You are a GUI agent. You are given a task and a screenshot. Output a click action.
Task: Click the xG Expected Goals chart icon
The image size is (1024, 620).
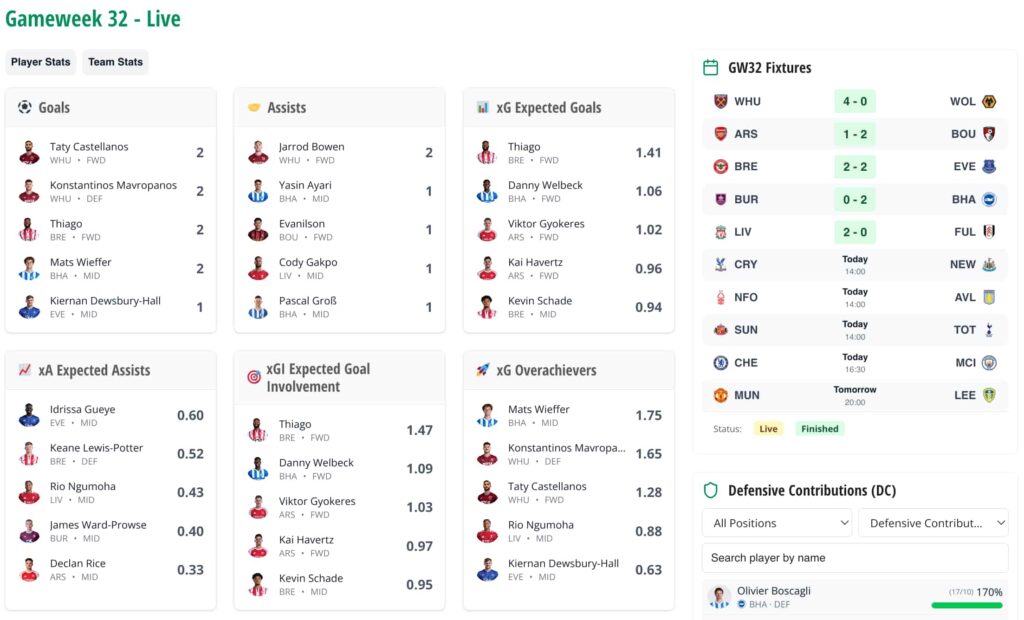(483, 107)
